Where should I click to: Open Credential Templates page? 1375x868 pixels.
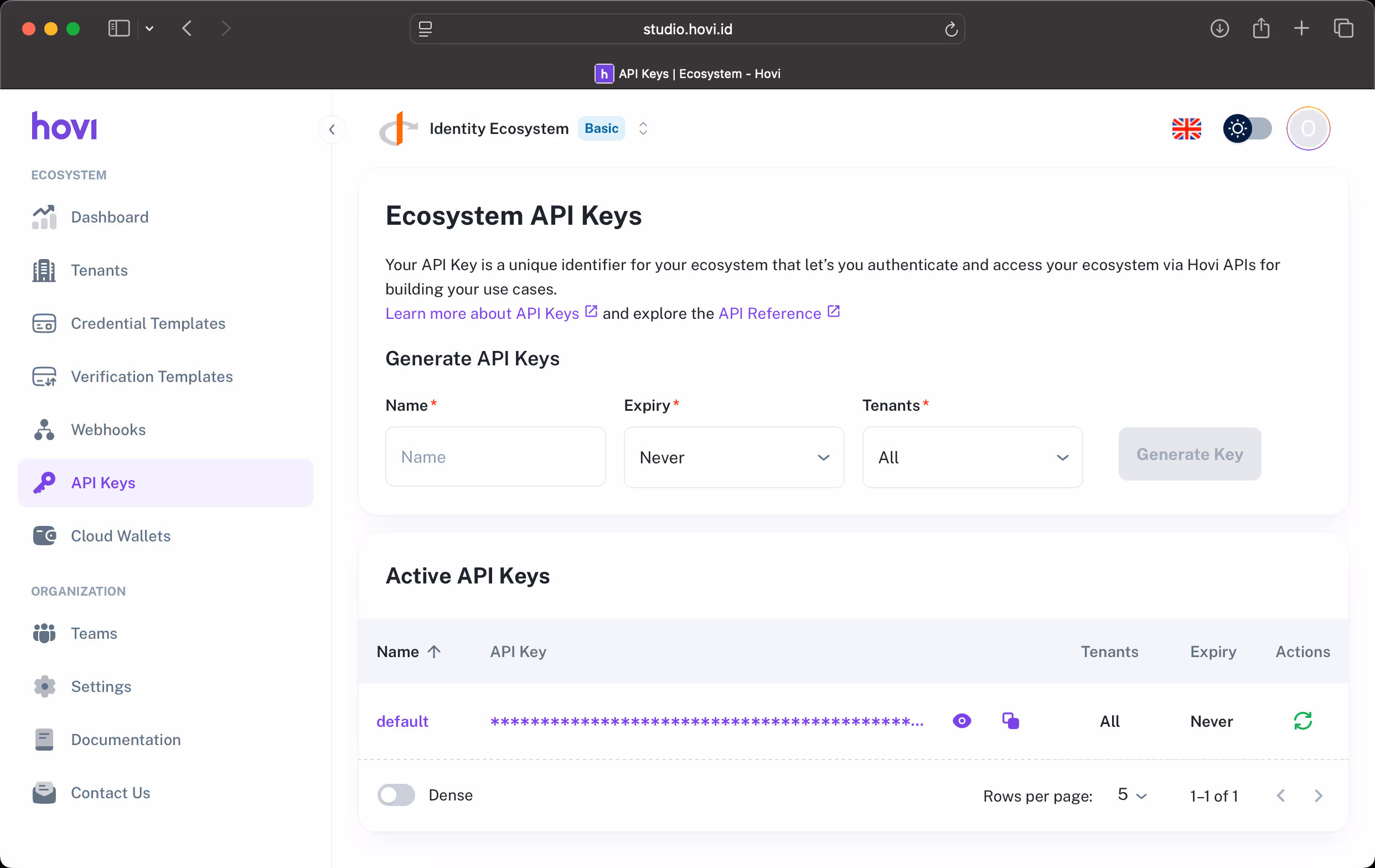pos(166,323)
